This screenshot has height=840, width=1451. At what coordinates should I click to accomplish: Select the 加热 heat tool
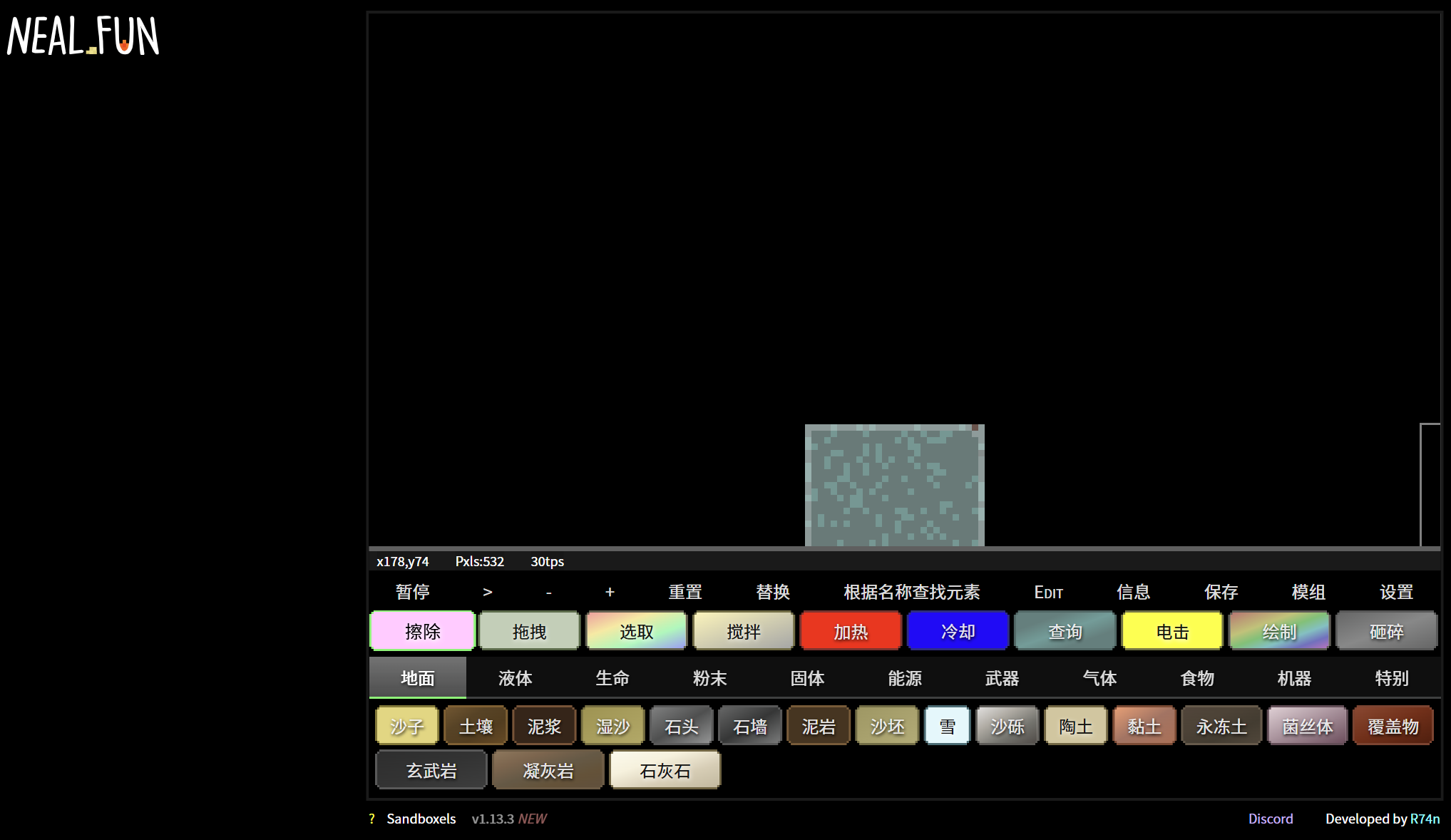(x=851, y=631)
